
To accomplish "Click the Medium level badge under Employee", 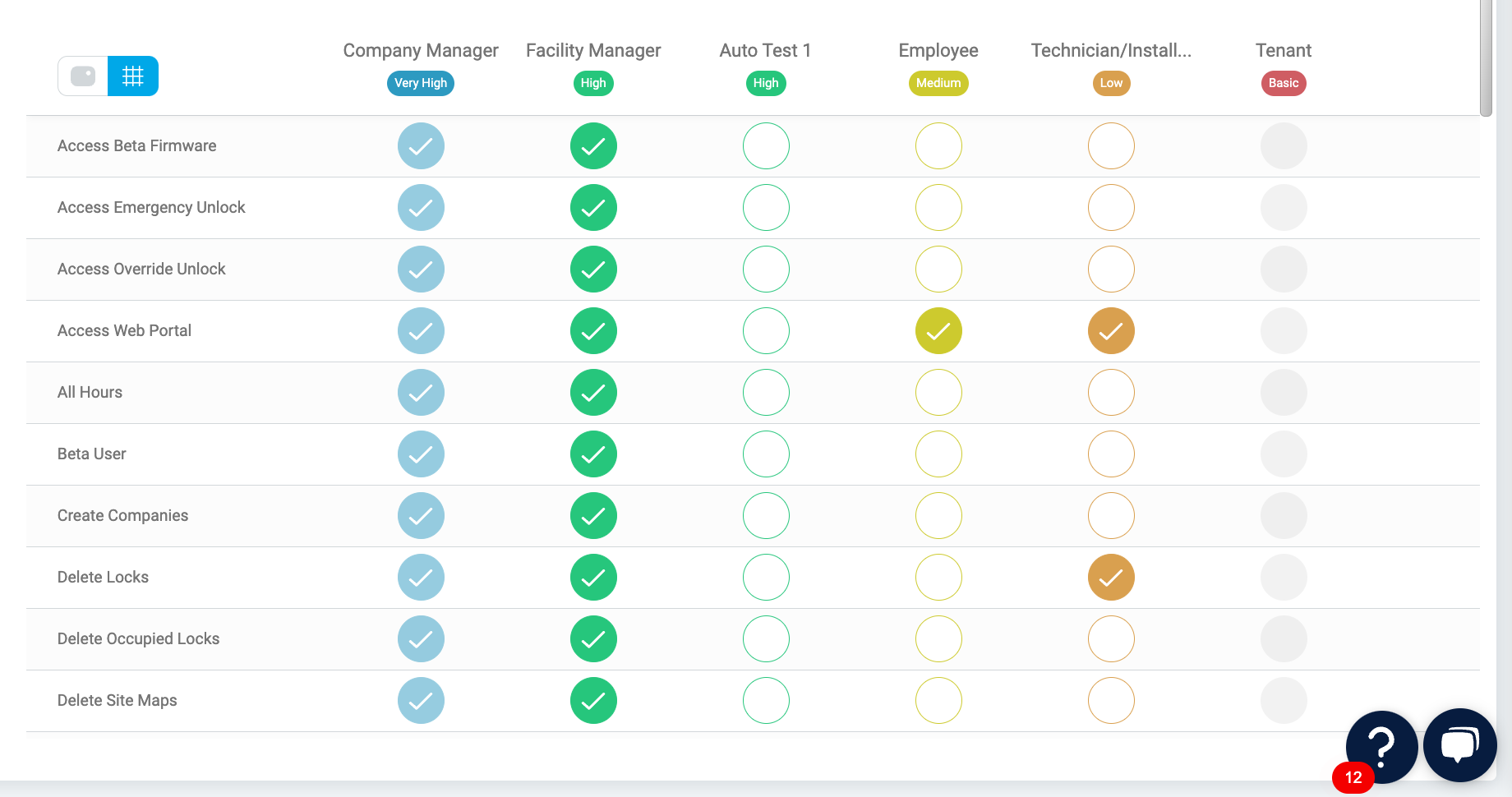I will coord(938,83).
